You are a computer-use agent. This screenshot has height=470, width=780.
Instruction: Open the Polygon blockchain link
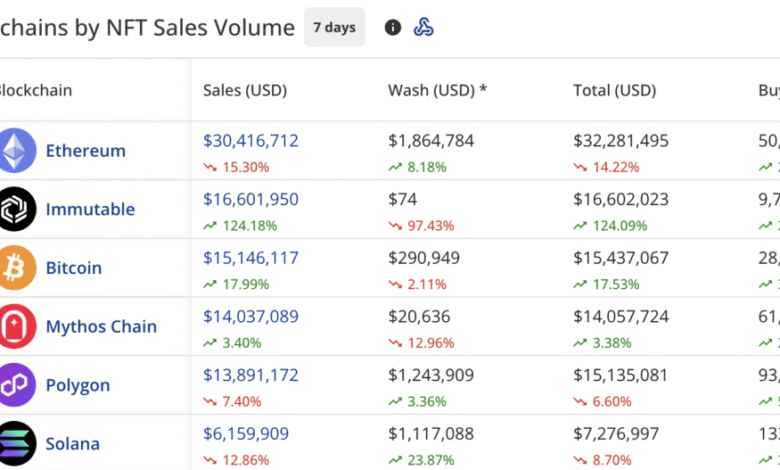click(78, 385)
